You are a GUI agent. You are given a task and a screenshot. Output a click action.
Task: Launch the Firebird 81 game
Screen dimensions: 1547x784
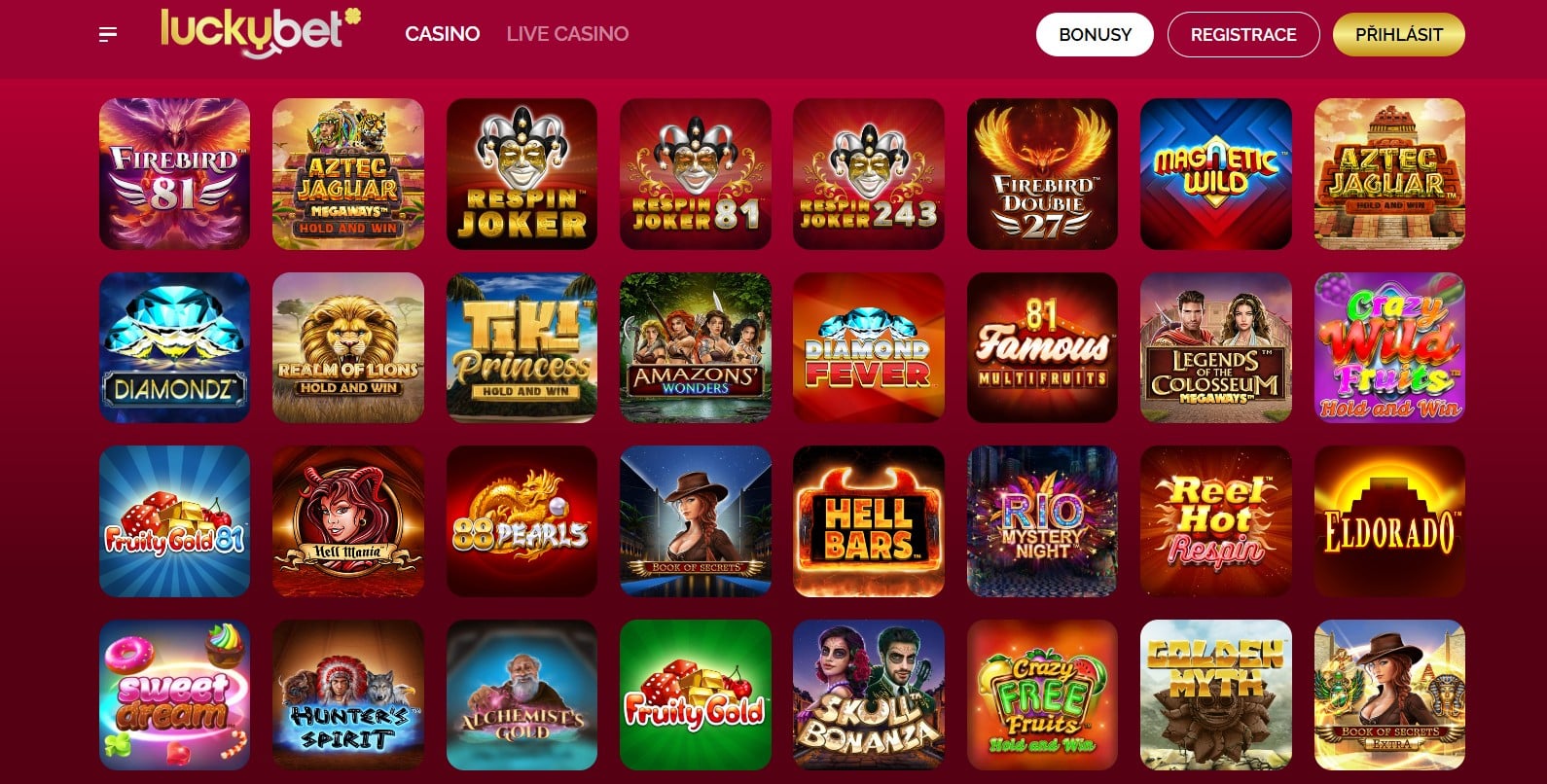tap(175, 174)
